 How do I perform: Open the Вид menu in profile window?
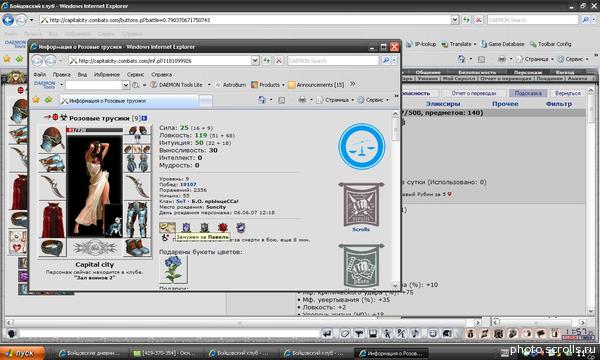point(82,74)
